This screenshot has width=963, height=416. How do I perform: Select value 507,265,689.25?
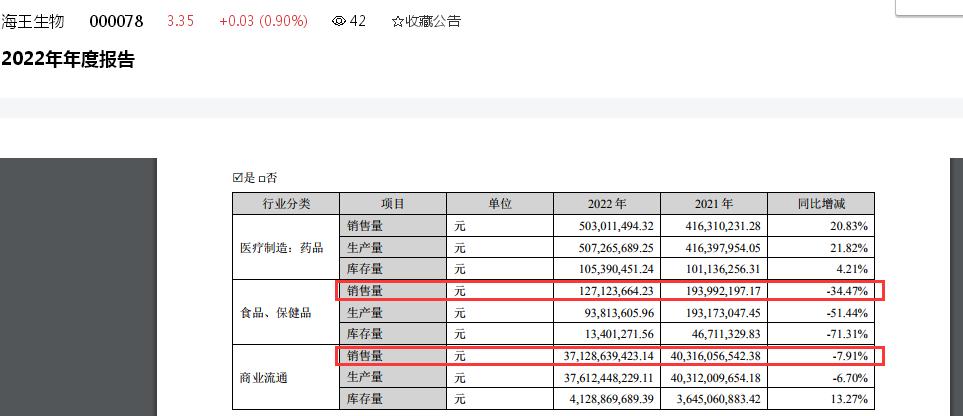pos(617,248)
